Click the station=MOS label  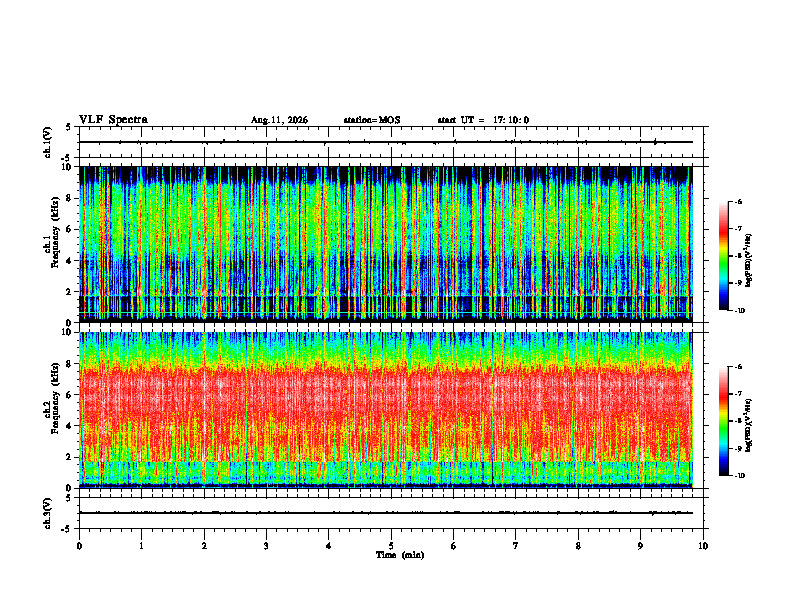coord(372,120)
